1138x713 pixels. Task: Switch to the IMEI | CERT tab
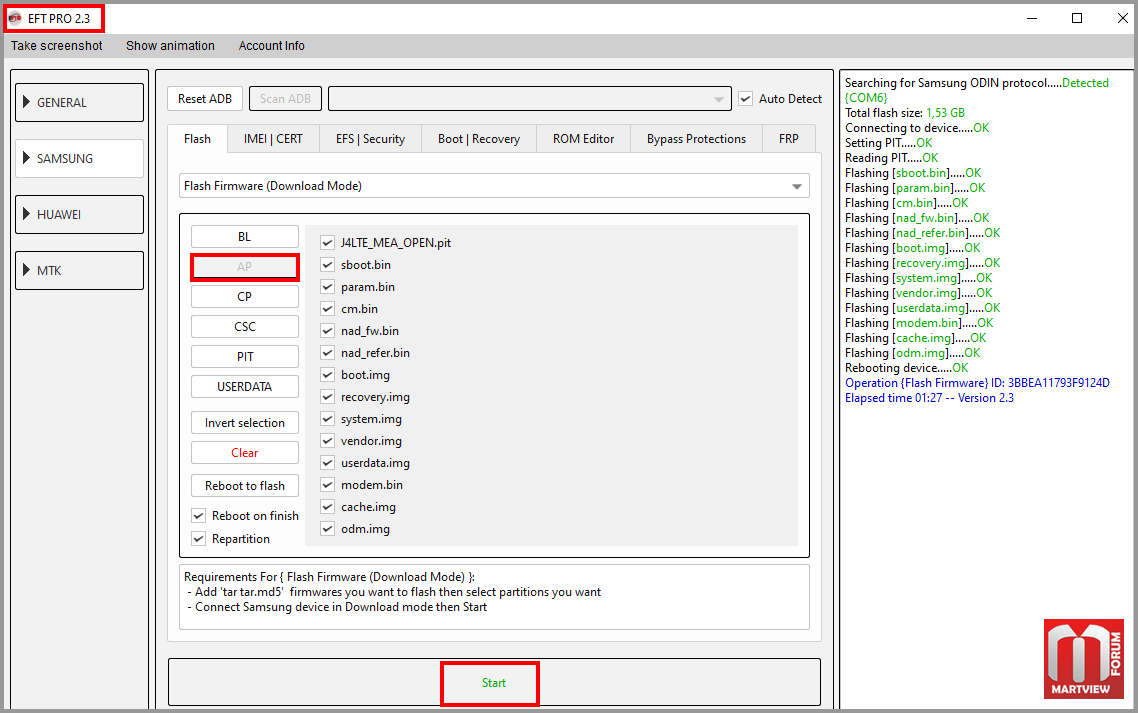click(x=273, y=139)
